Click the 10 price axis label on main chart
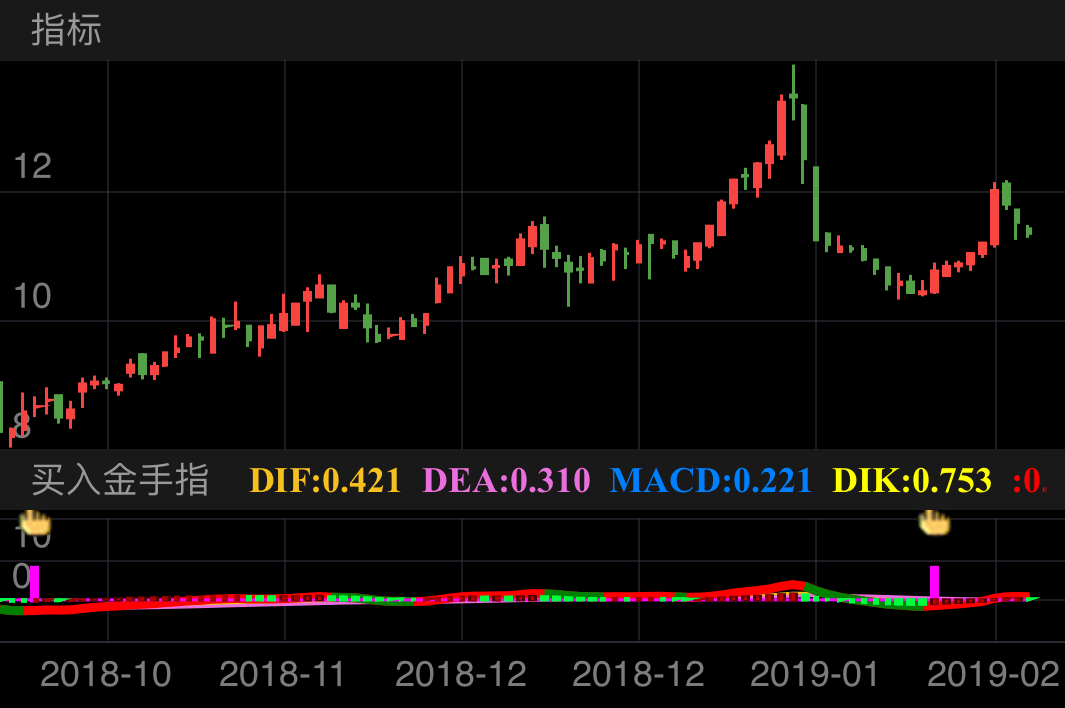 pyautogui.click(x=32, y=296)
